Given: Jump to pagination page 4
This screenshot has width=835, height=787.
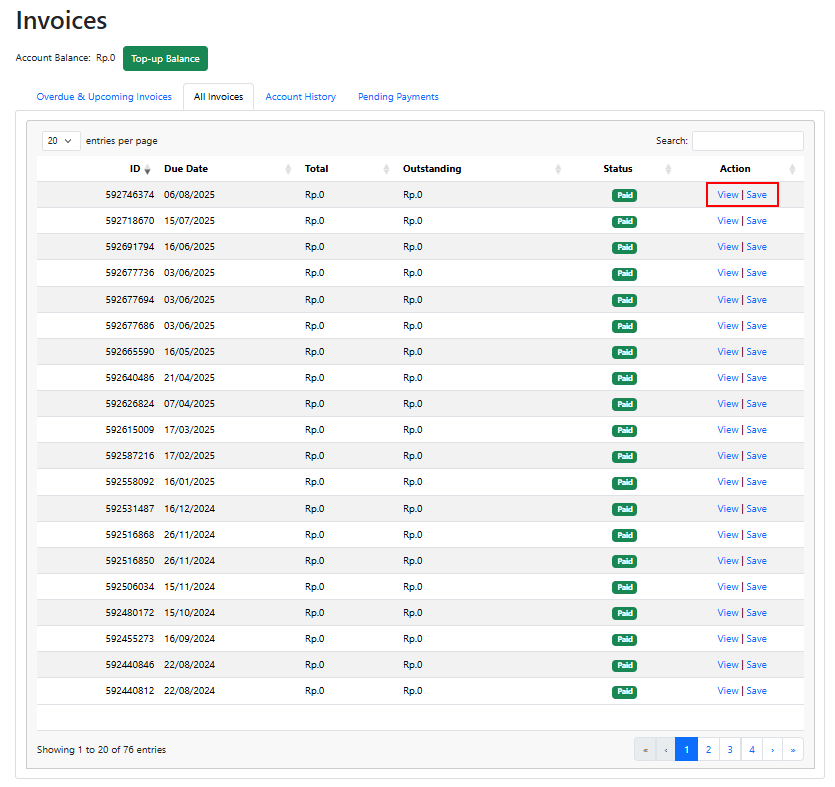Looking at the screenshot, I should [x=752, y=750].
